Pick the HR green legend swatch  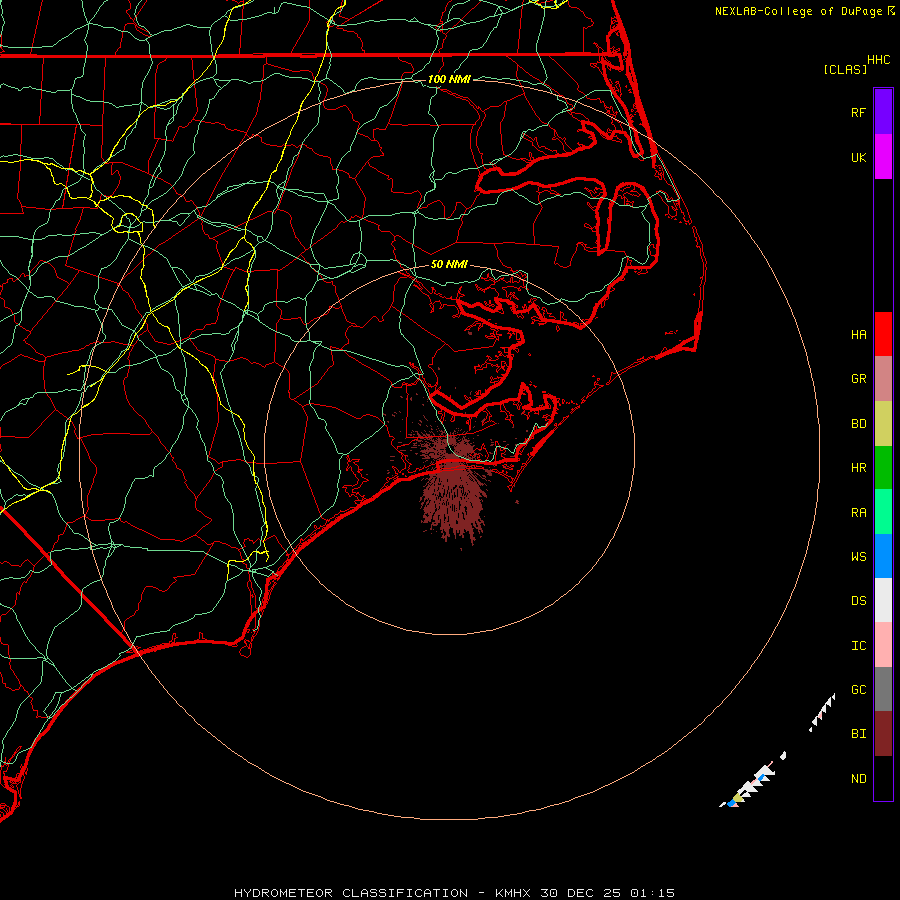click(x=883, y=468)
